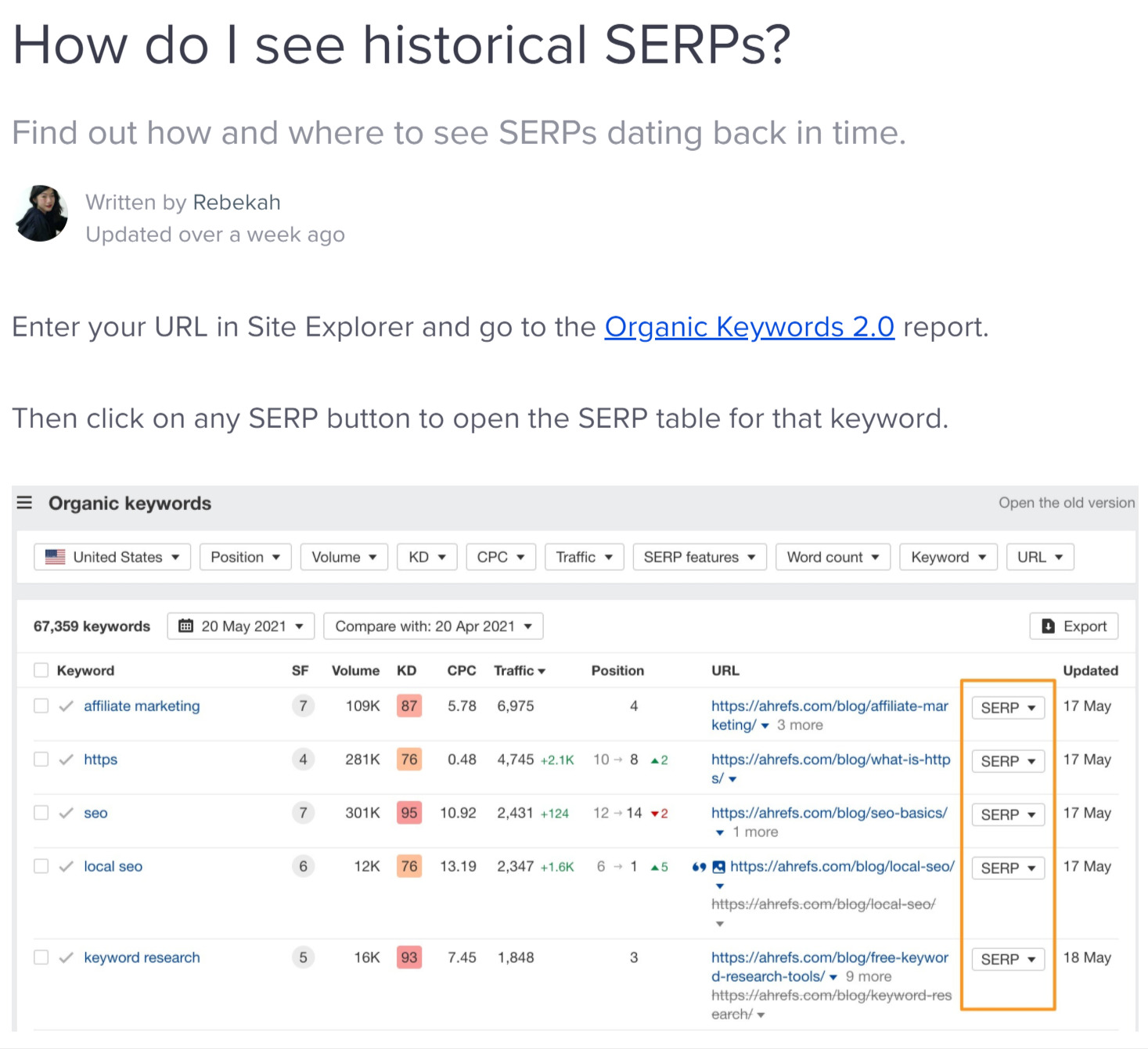Image resolution: width=1148 pixels, height=1049 pixels.
Task: Check the checkbox for keyword research row
Action: (41, 957)
